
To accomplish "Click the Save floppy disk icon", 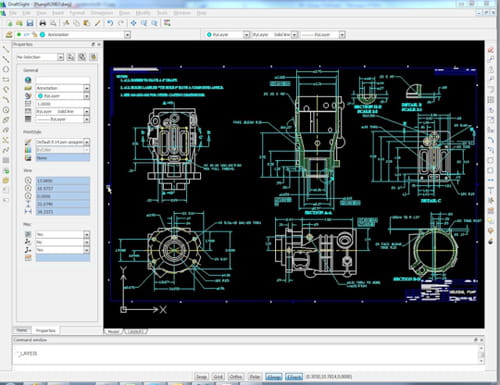I will point(30,23).
